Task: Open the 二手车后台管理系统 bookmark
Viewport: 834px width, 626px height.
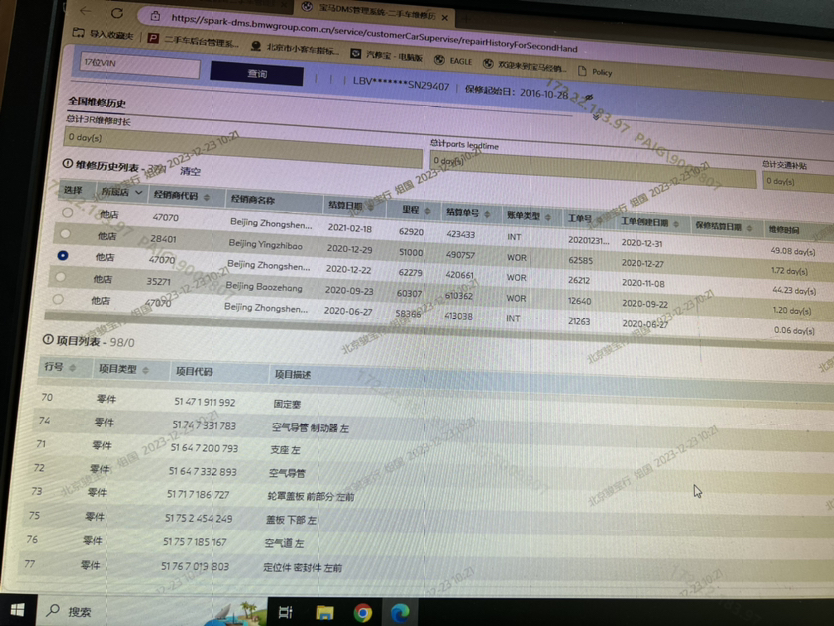Action: (x=193, y=40)
